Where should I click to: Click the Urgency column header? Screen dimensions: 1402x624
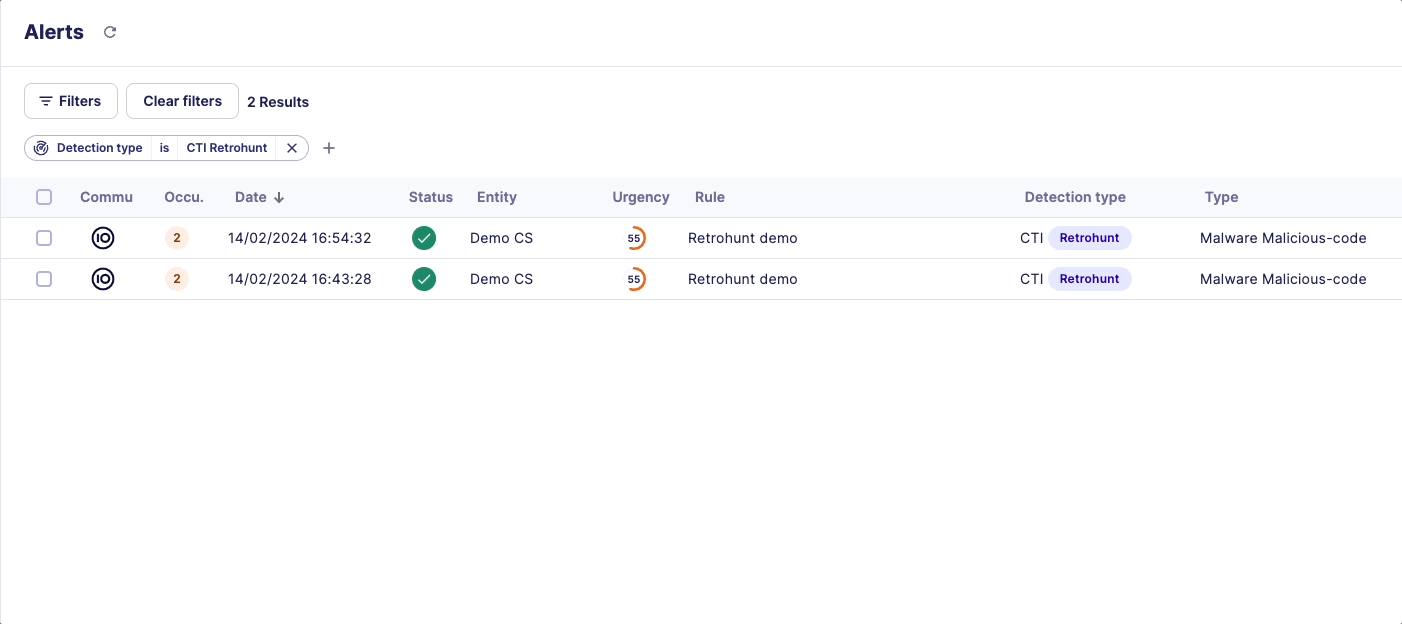point(640,197)
